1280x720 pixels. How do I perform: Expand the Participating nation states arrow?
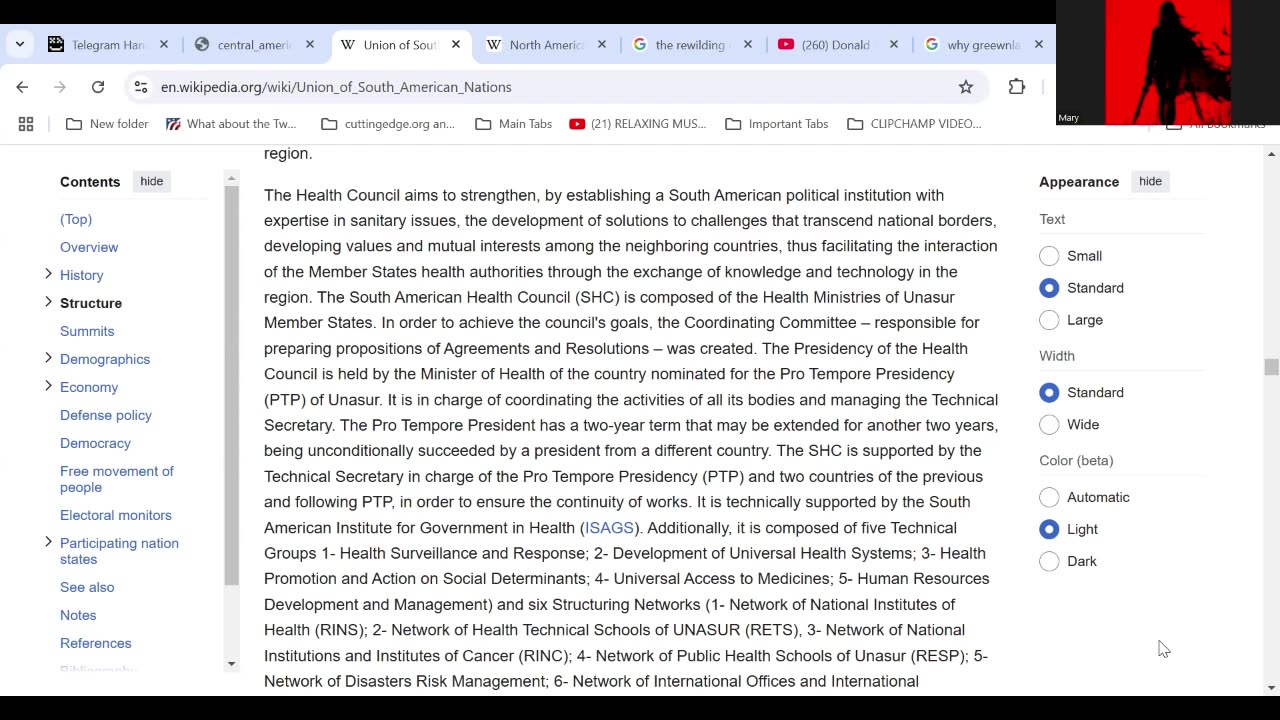pyautogui.click(x=48, y=542)
